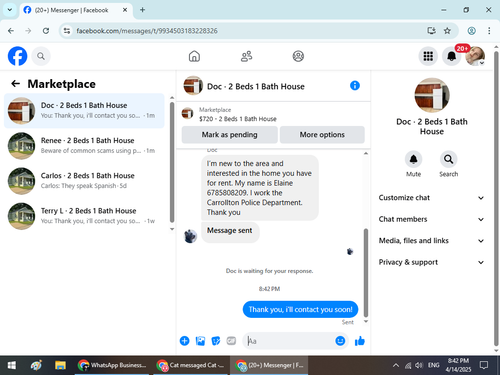Open the Doc conversation in the list
Screen dimensions: 500x375
[84, 111]
